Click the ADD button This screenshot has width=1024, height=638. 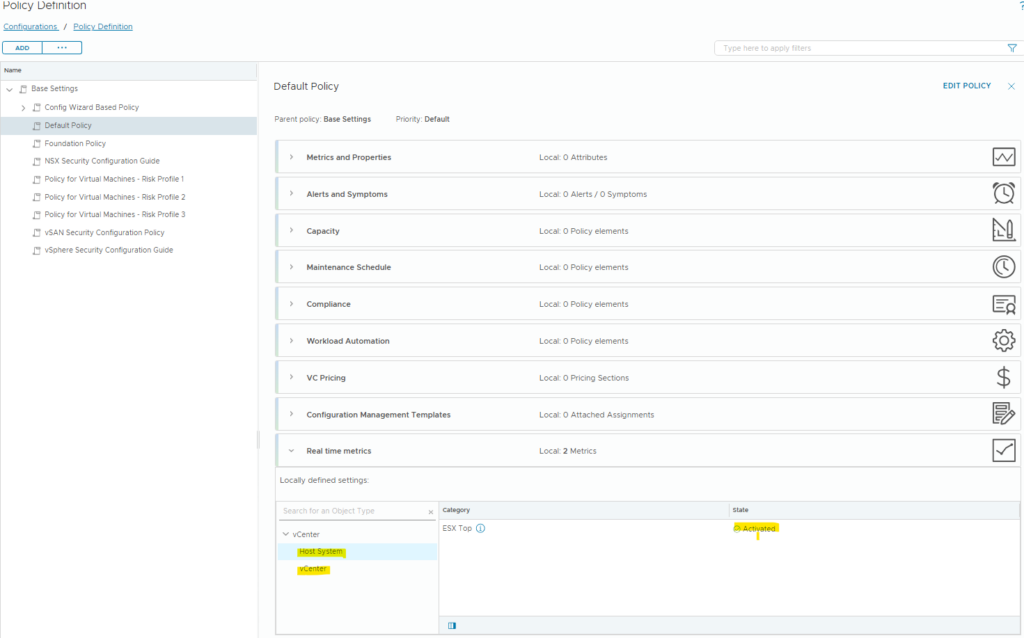click(22, 48)
